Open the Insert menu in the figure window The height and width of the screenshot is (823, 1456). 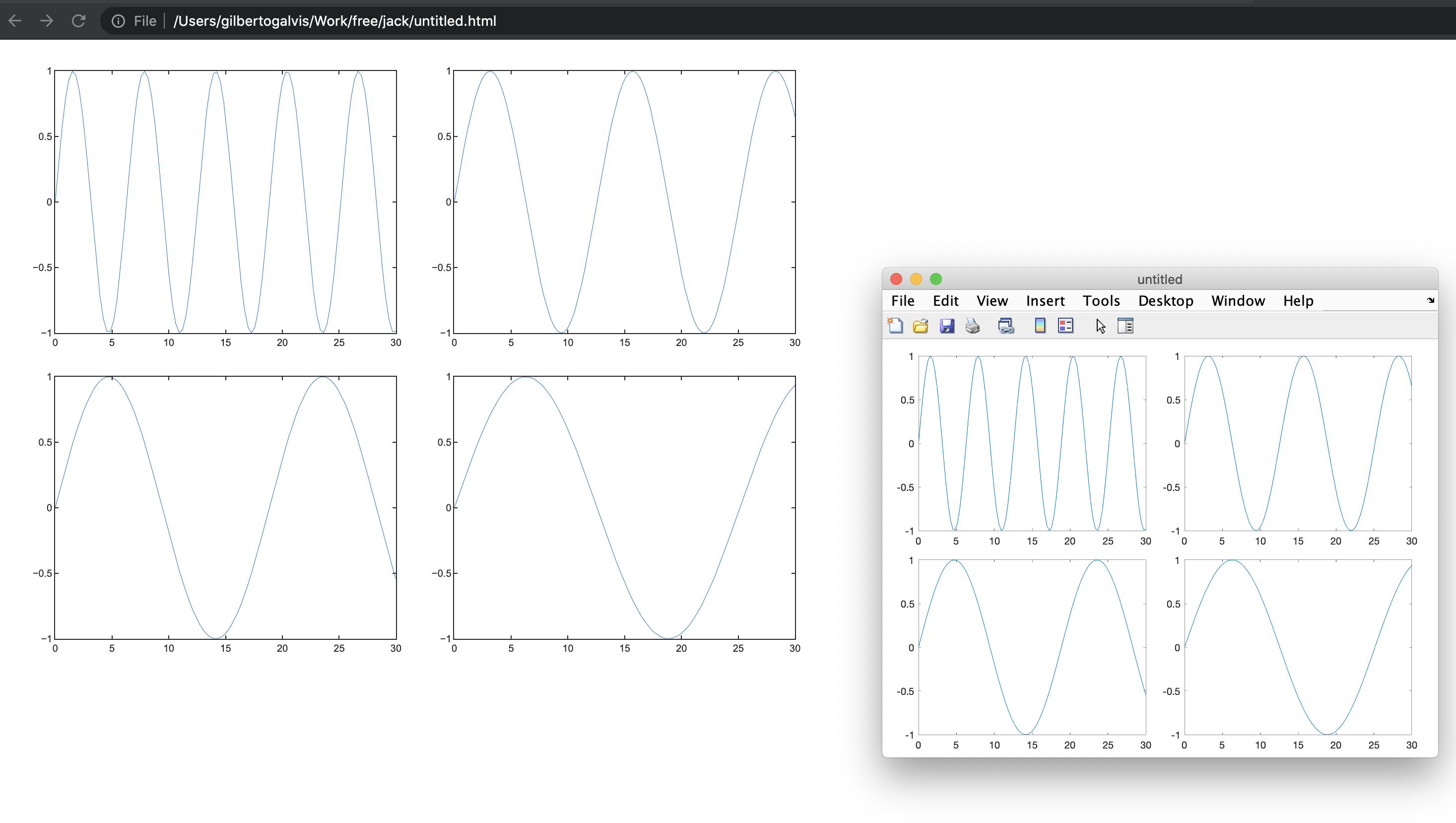tap(1045, 301)
